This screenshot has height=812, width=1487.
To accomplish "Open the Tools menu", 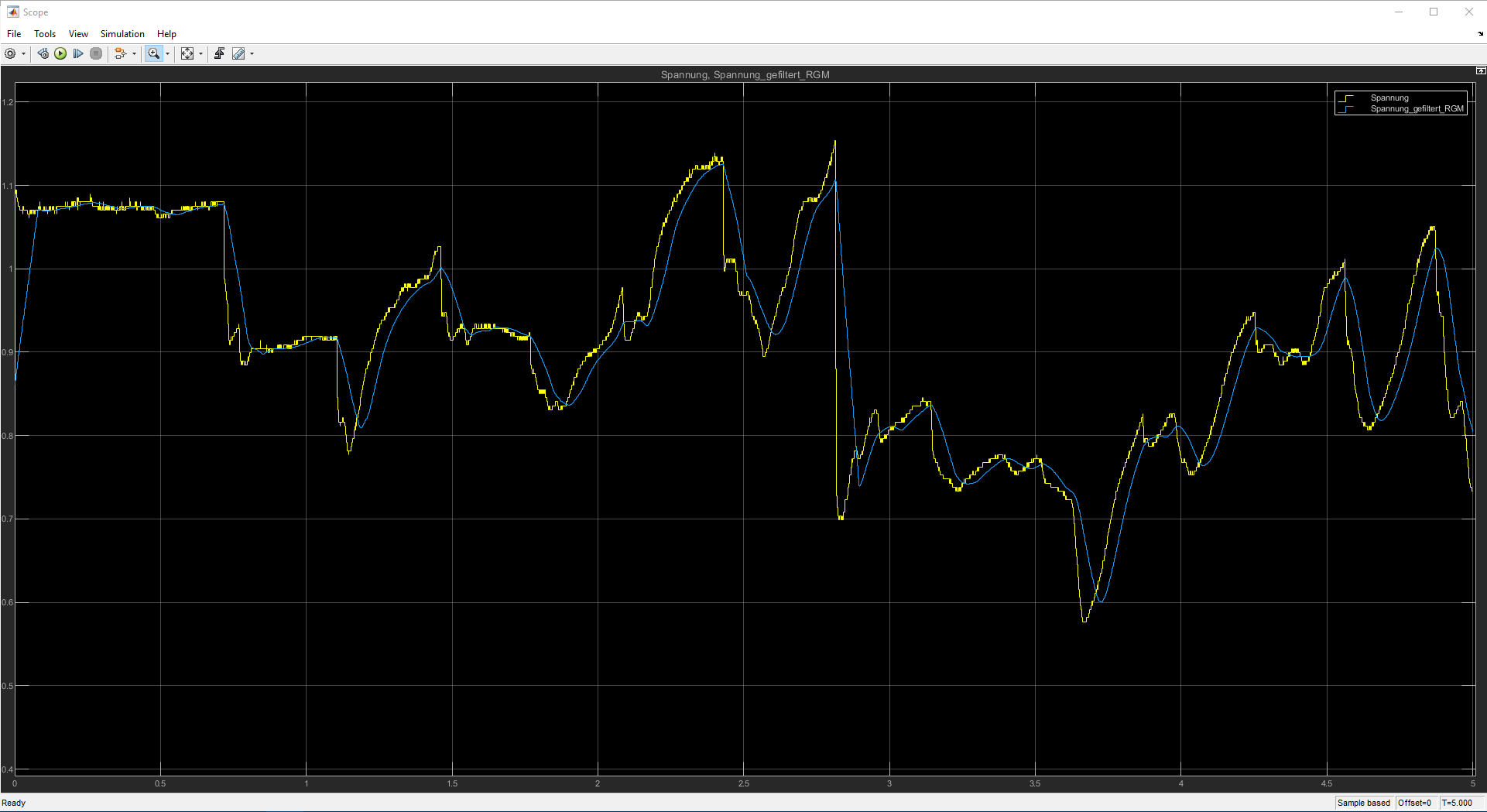I will (45, 34).
